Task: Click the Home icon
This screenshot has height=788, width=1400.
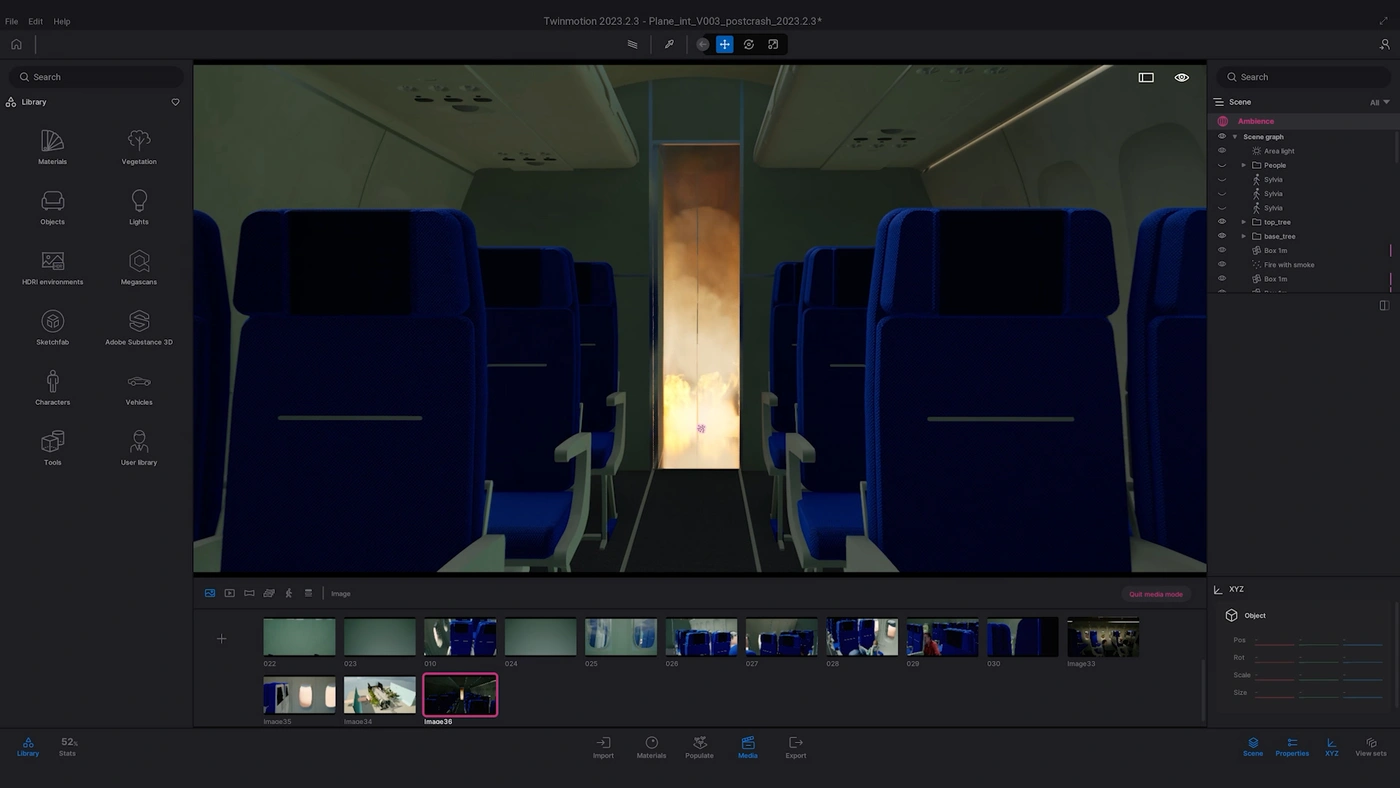Action: click(x=16, y=44)
